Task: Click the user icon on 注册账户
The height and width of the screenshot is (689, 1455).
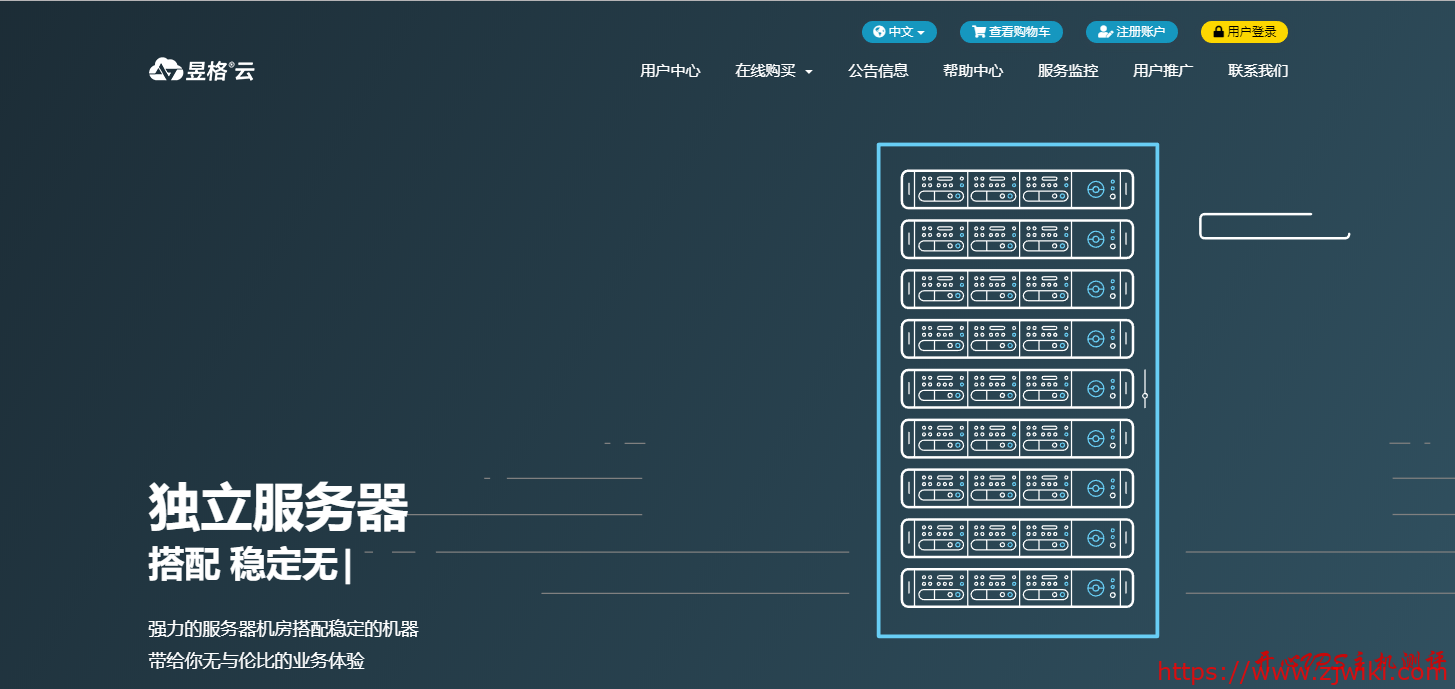Action: tap(1104, 32)
